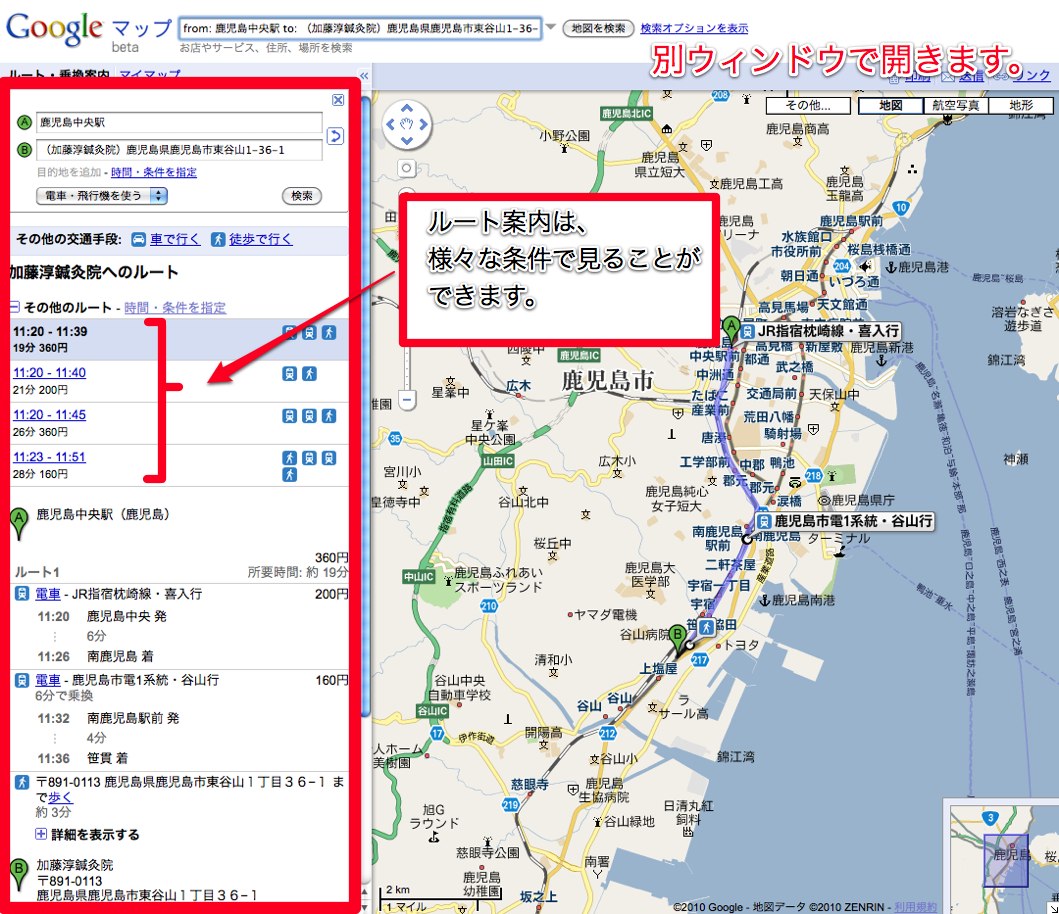The height and width of the screenshot is (914, 1059).
Task: Choose the 車で行く driving link
Action: click(175, 239)
